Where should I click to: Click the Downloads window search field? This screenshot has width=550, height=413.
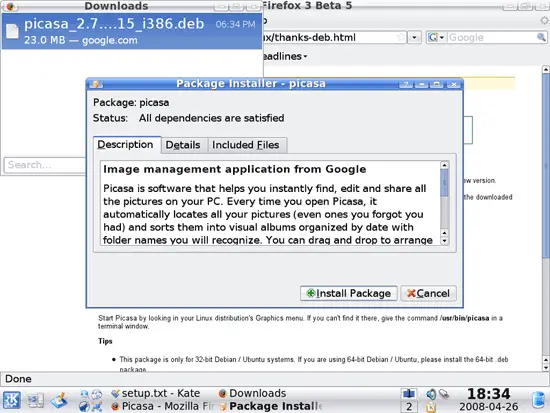(45, 165)
